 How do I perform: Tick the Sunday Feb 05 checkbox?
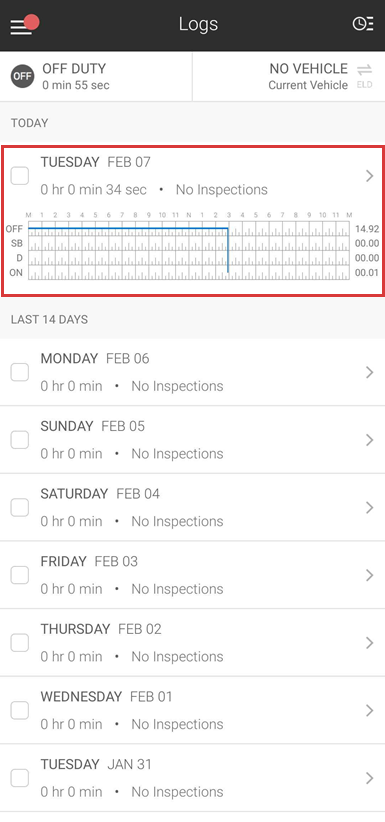[20, 440]
